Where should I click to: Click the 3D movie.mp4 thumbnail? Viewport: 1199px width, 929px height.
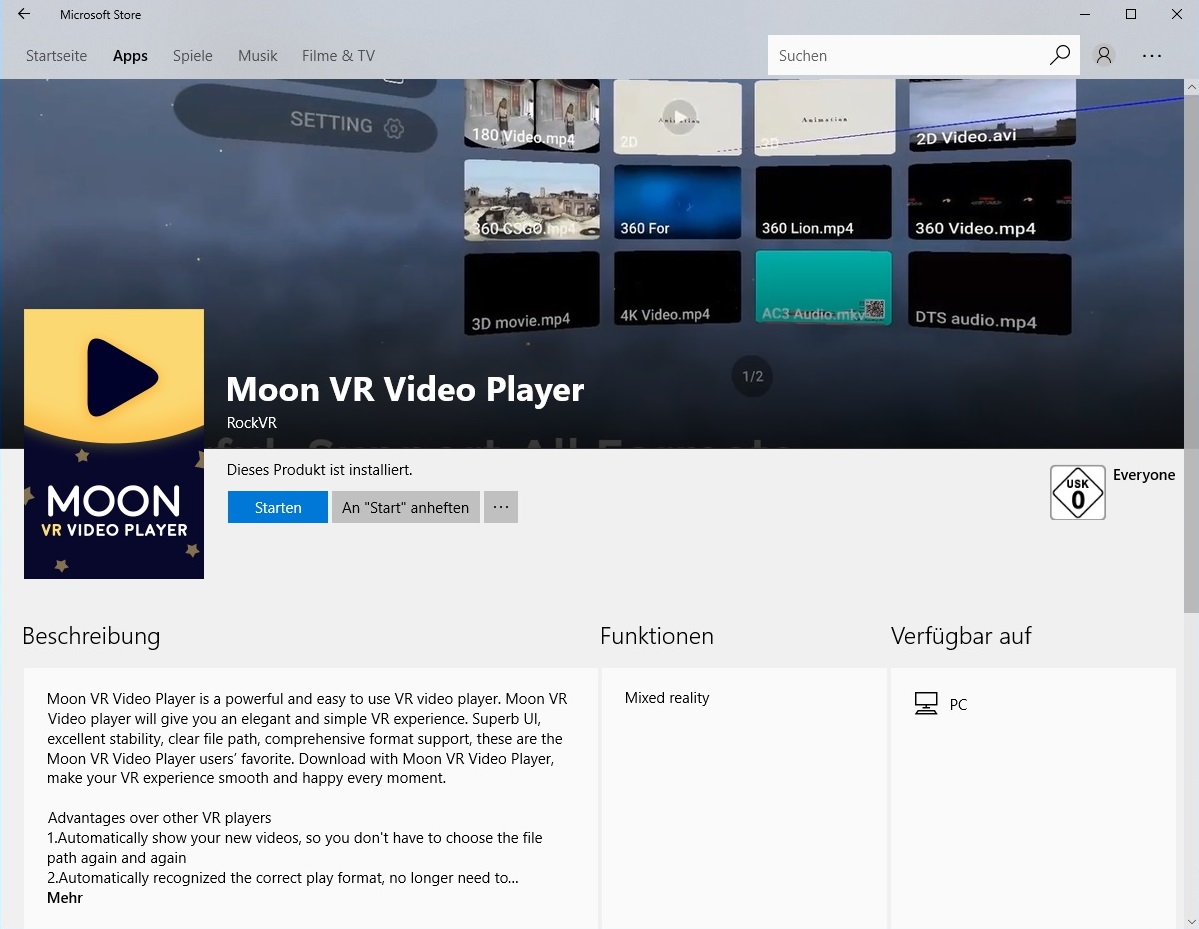coord(531,293)
